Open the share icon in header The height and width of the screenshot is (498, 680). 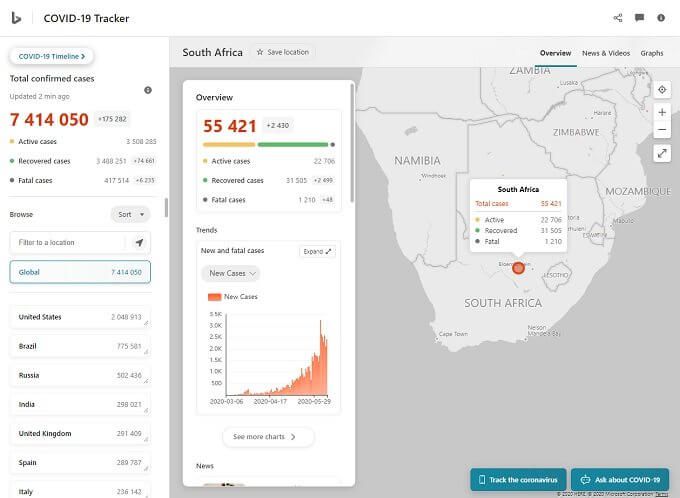pos(618,18)
